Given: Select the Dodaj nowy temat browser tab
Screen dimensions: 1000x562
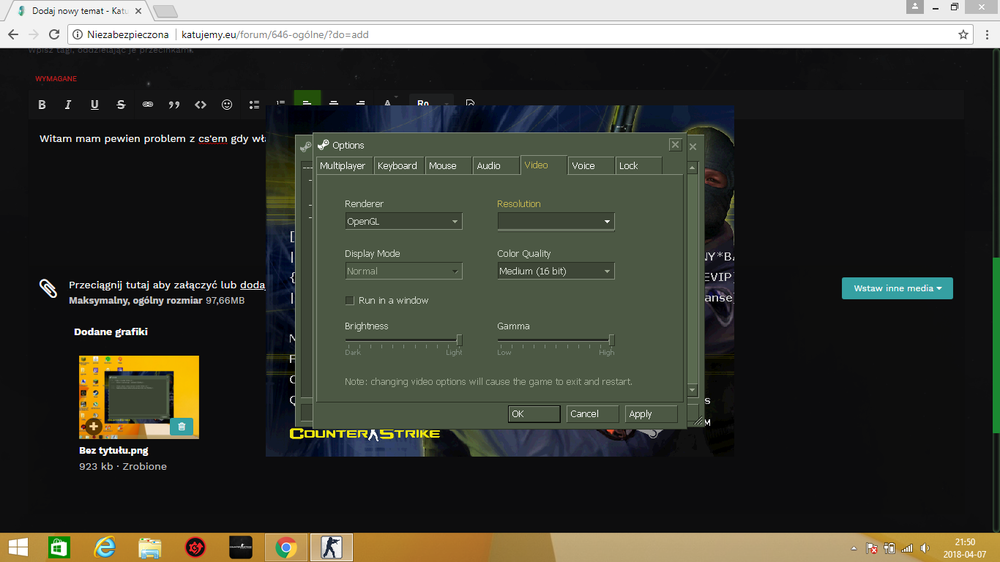Looking at the screenshot, I should (x=79, y=11).
